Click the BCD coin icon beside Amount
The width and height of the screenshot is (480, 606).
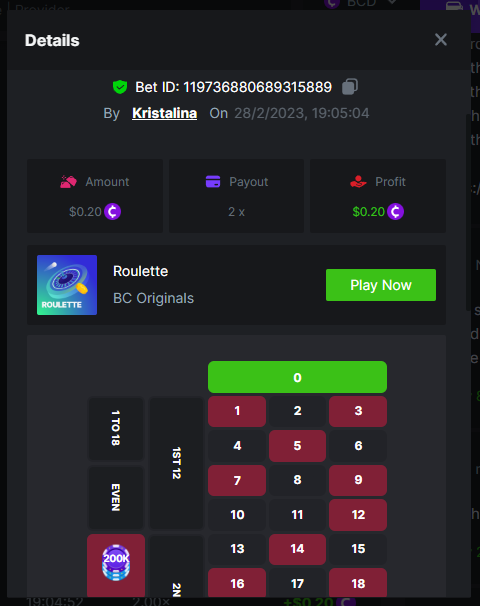(112, 211)
